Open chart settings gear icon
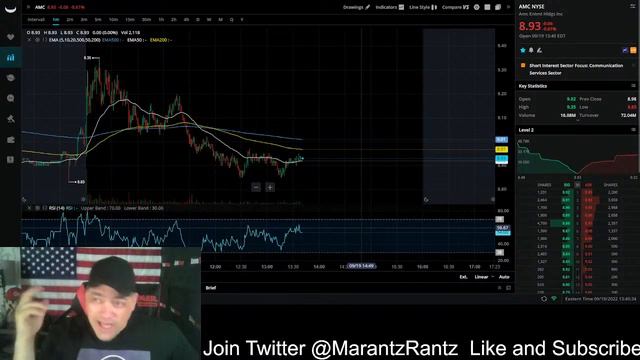This screenshot has width=640, height=360. 476,7
